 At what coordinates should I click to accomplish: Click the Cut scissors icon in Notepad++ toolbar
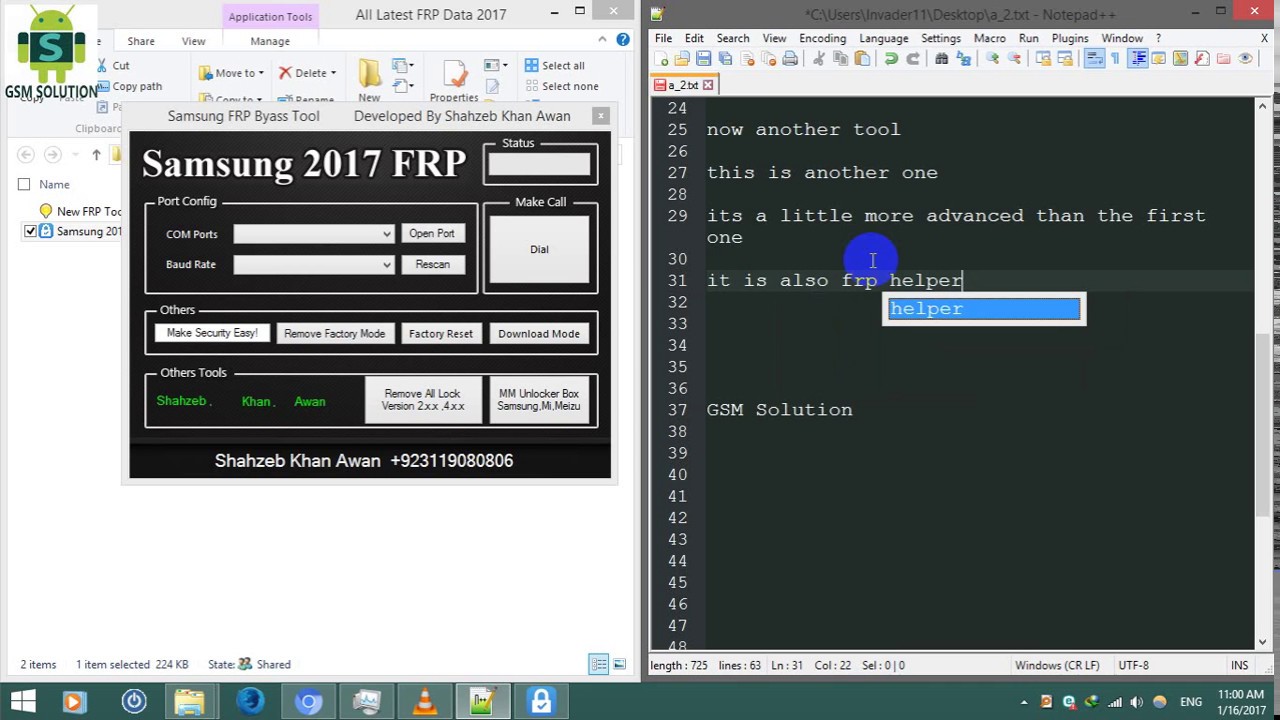point(819,59)
